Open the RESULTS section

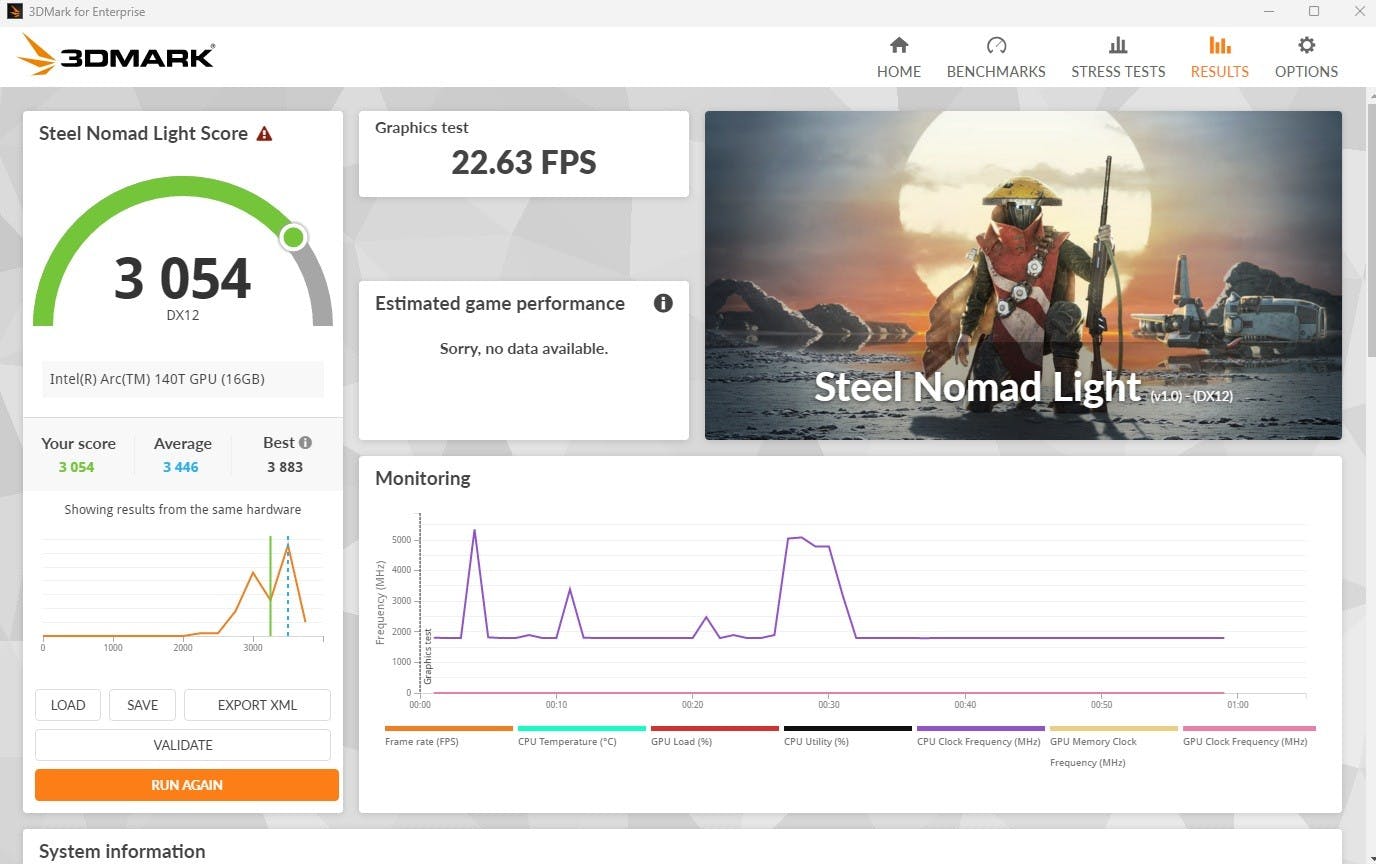1219,58
